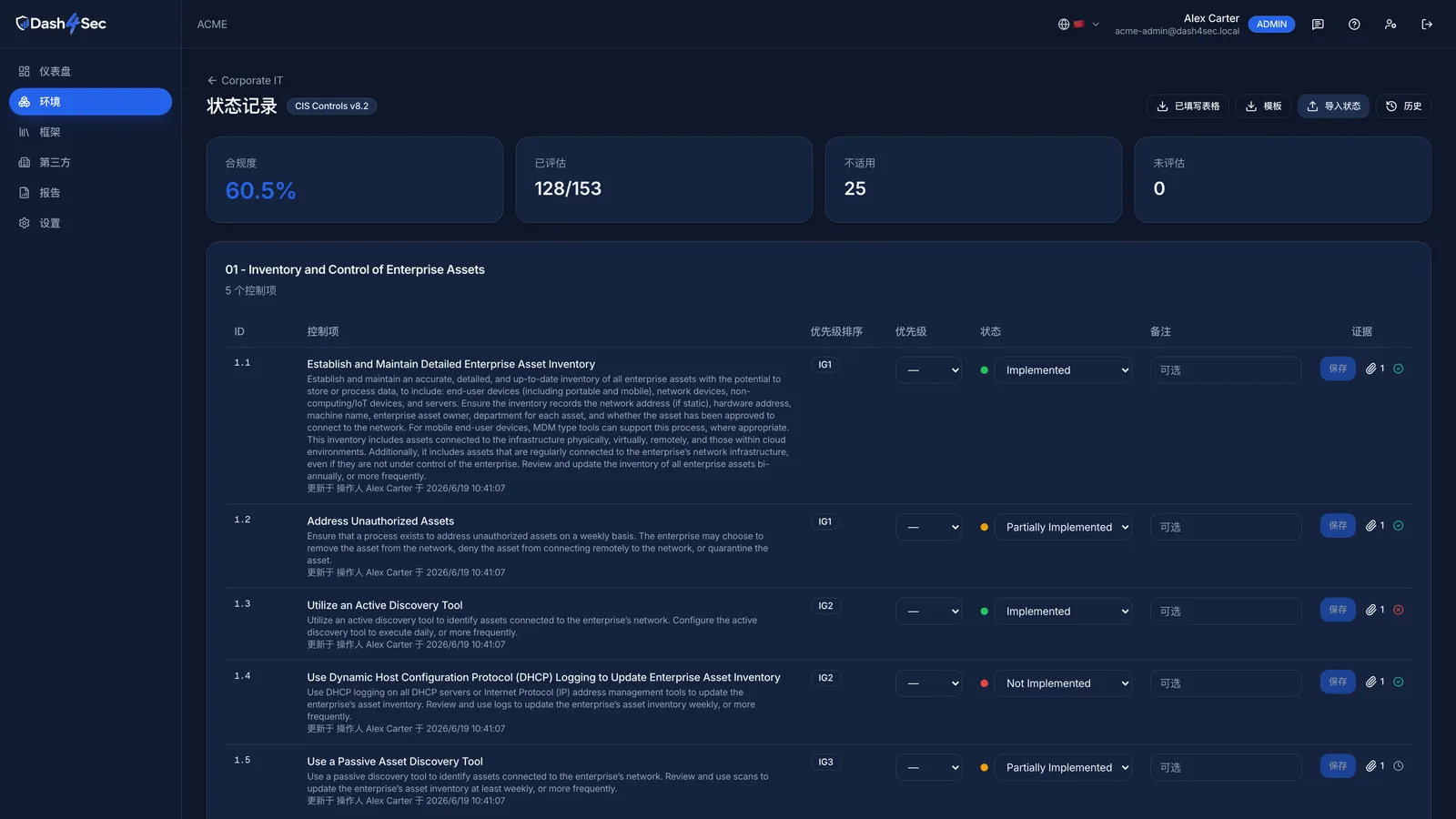Open priority dropdown for control 1.2
1456x819 pixels.
point(928,527)
